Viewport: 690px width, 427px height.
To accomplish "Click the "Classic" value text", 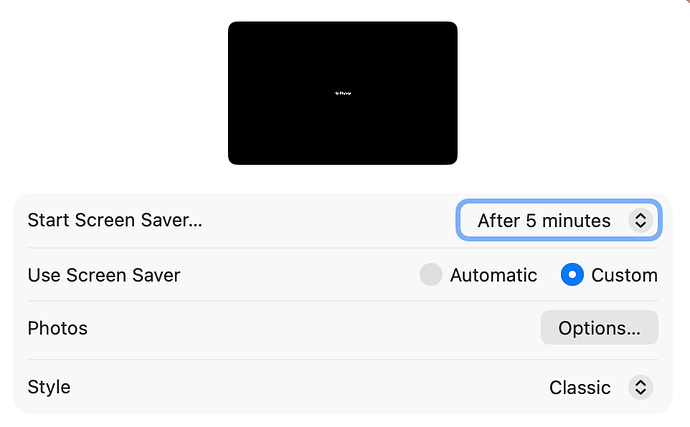I will click(580, 387).
